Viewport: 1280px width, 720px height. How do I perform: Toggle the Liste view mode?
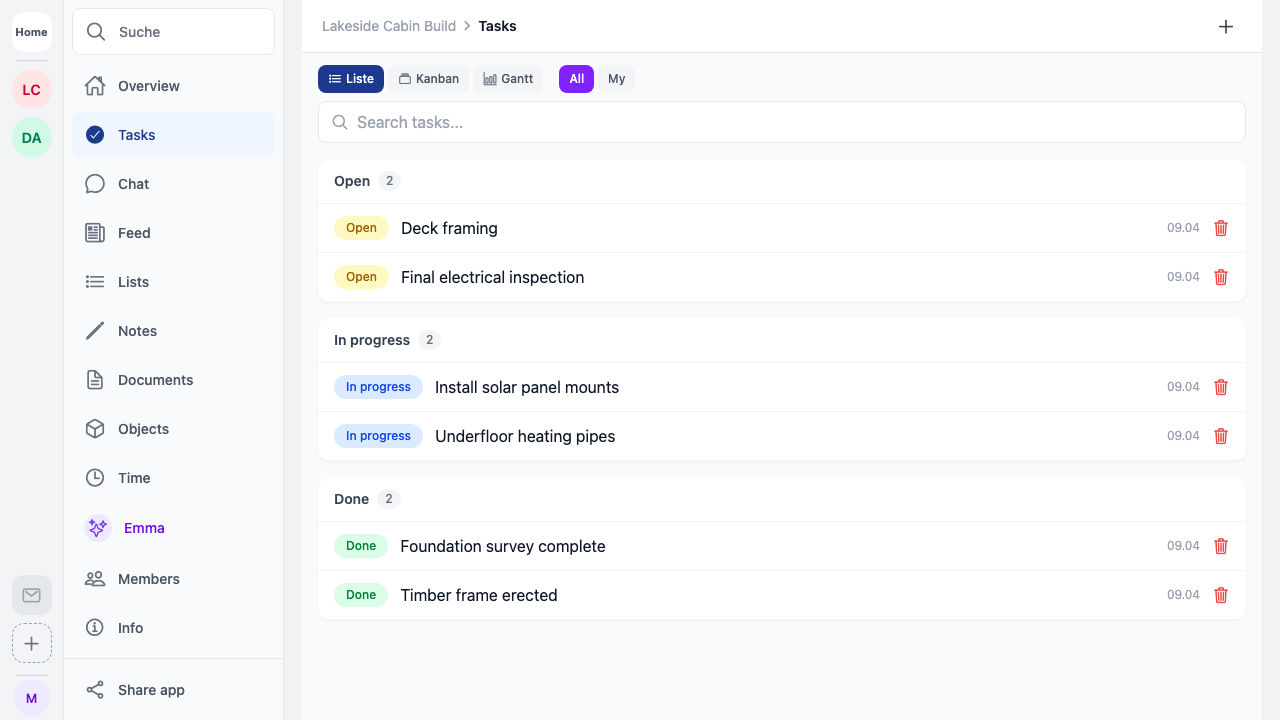(x=351, y=79)
